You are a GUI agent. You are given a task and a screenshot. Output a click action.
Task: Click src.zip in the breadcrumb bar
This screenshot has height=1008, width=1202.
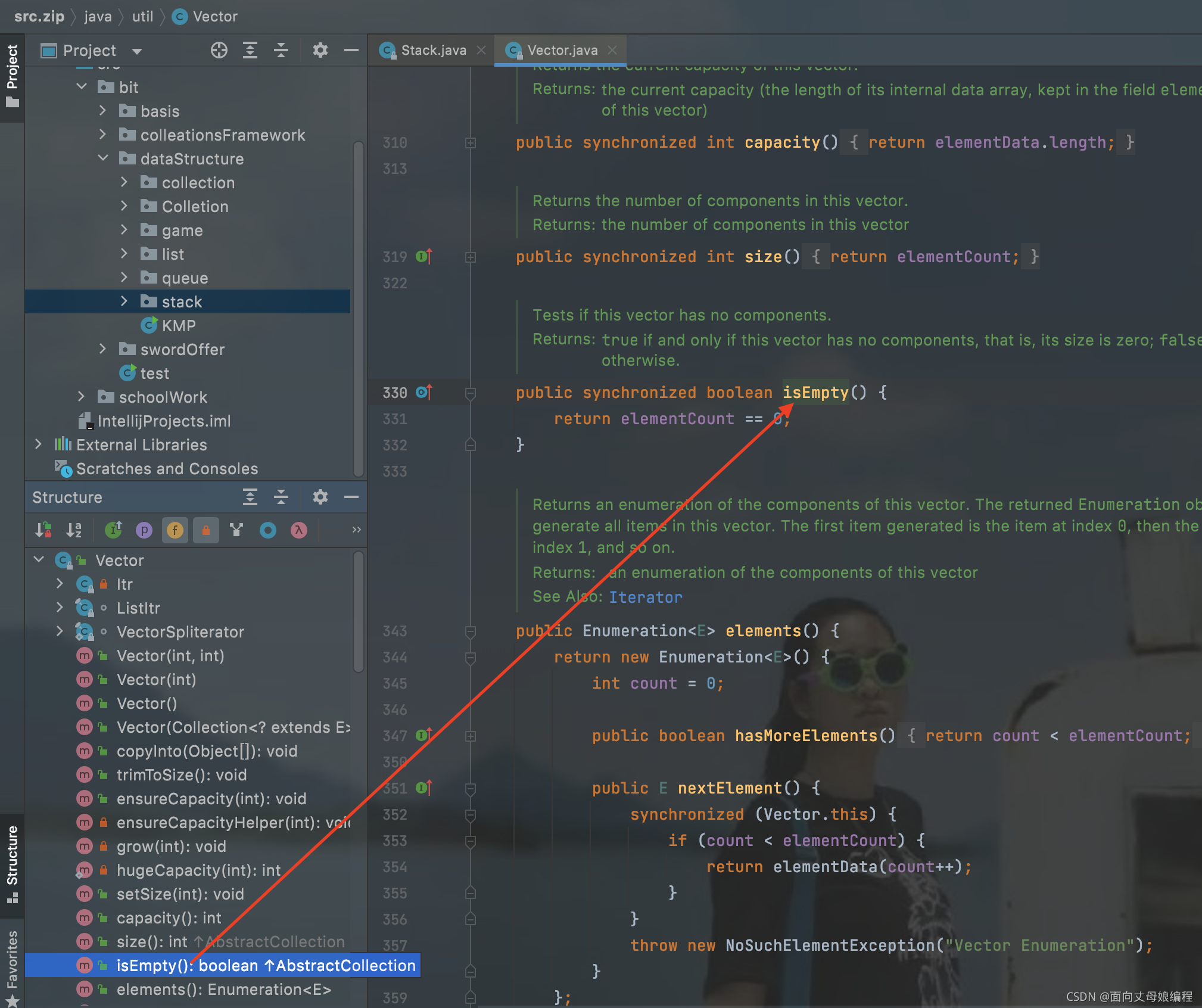pyautogui.click(x=39, y=17)
